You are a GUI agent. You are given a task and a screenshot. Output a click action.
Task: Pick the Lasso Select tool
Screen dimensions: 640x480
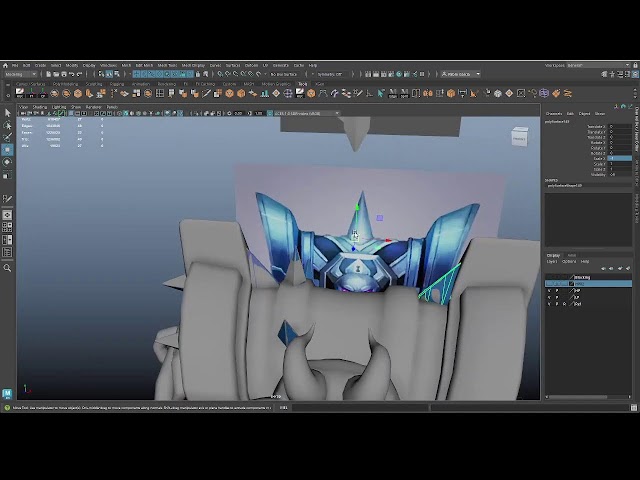[7, 125]
